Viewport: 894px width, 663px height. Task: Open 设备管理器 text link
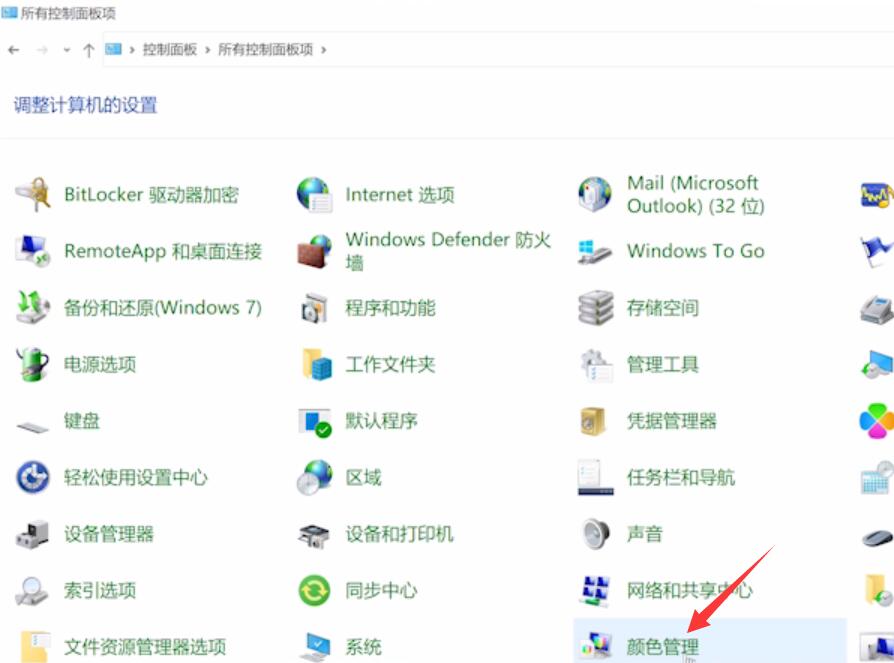point(109,534)
